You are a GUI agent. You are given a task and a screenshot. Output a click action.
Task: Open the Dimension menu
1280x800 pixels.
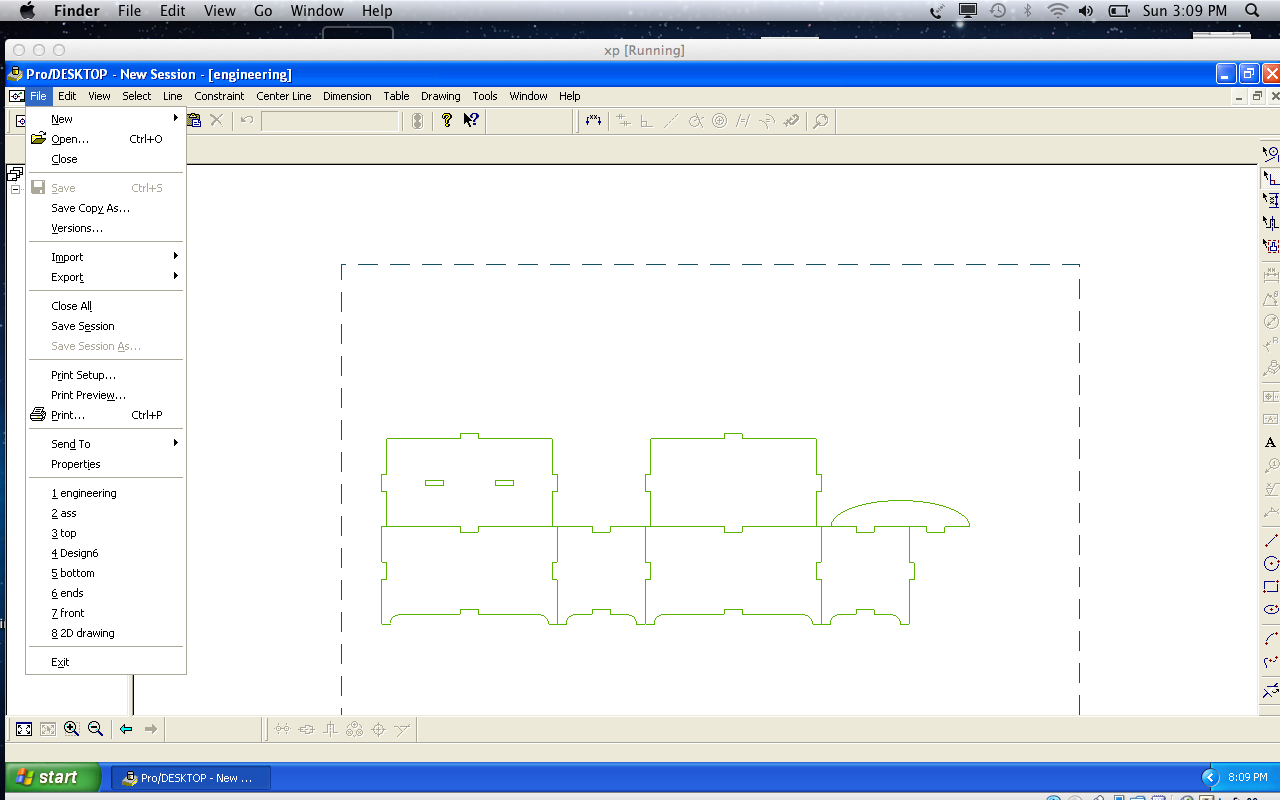347,96
